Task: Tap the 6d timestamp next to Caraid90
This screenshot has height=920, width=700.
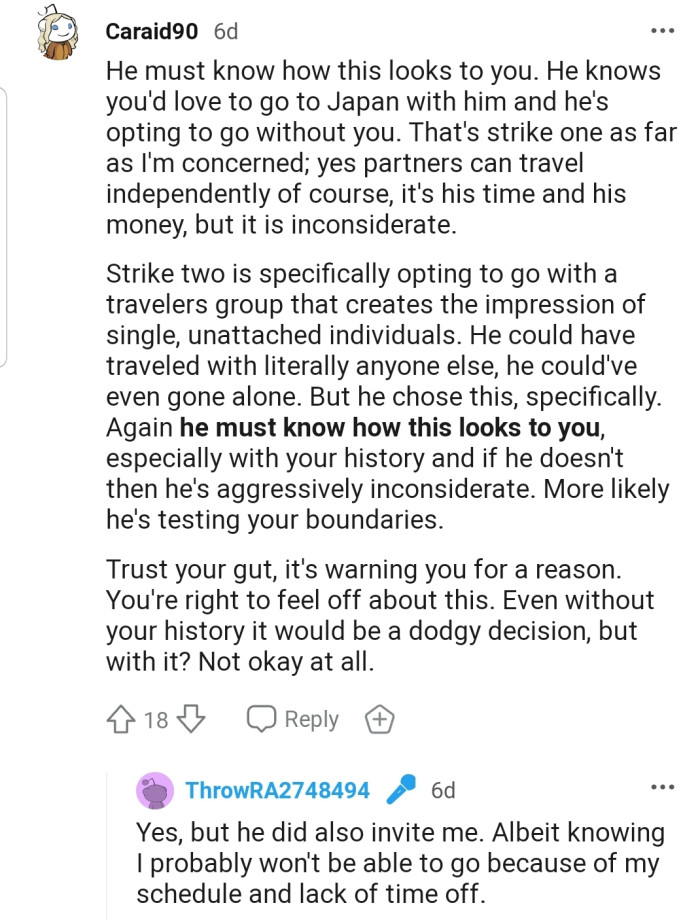Action: click(x=226, y=31)
